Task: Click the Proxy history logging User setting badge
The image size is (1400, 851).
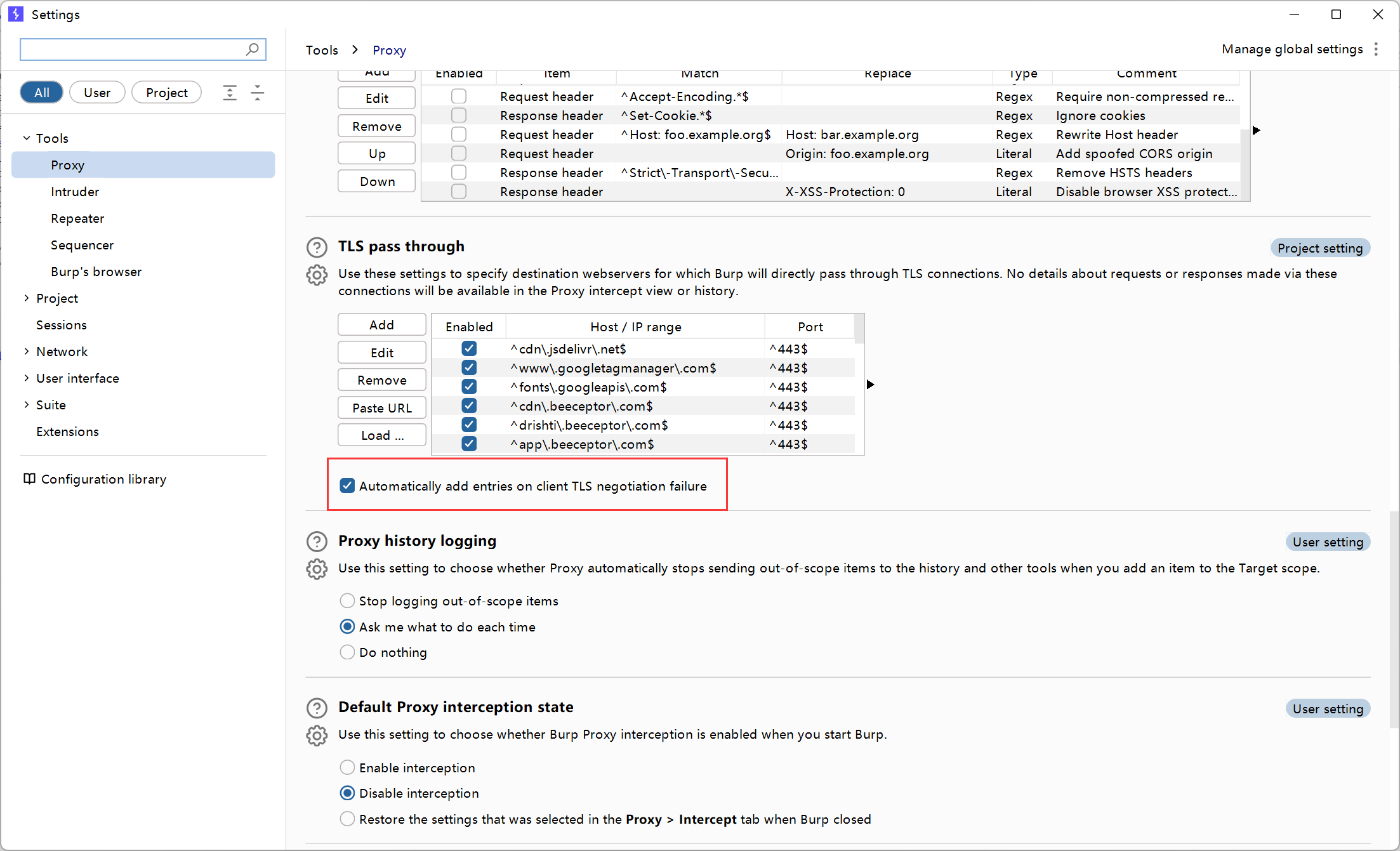Action: click(1328, 542)
